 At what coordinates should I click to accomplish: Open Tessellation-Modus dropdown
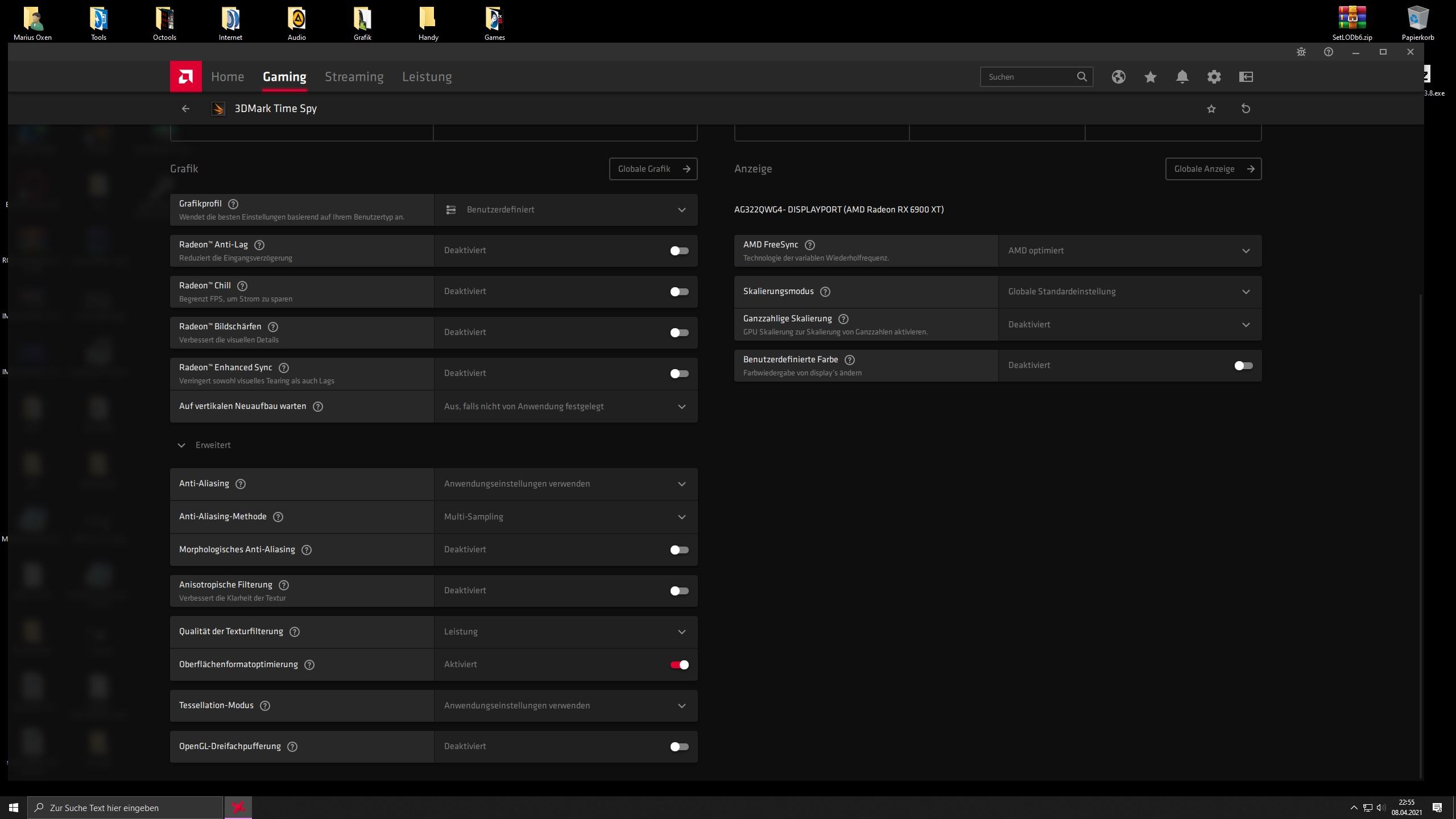(x=566, y=706)
